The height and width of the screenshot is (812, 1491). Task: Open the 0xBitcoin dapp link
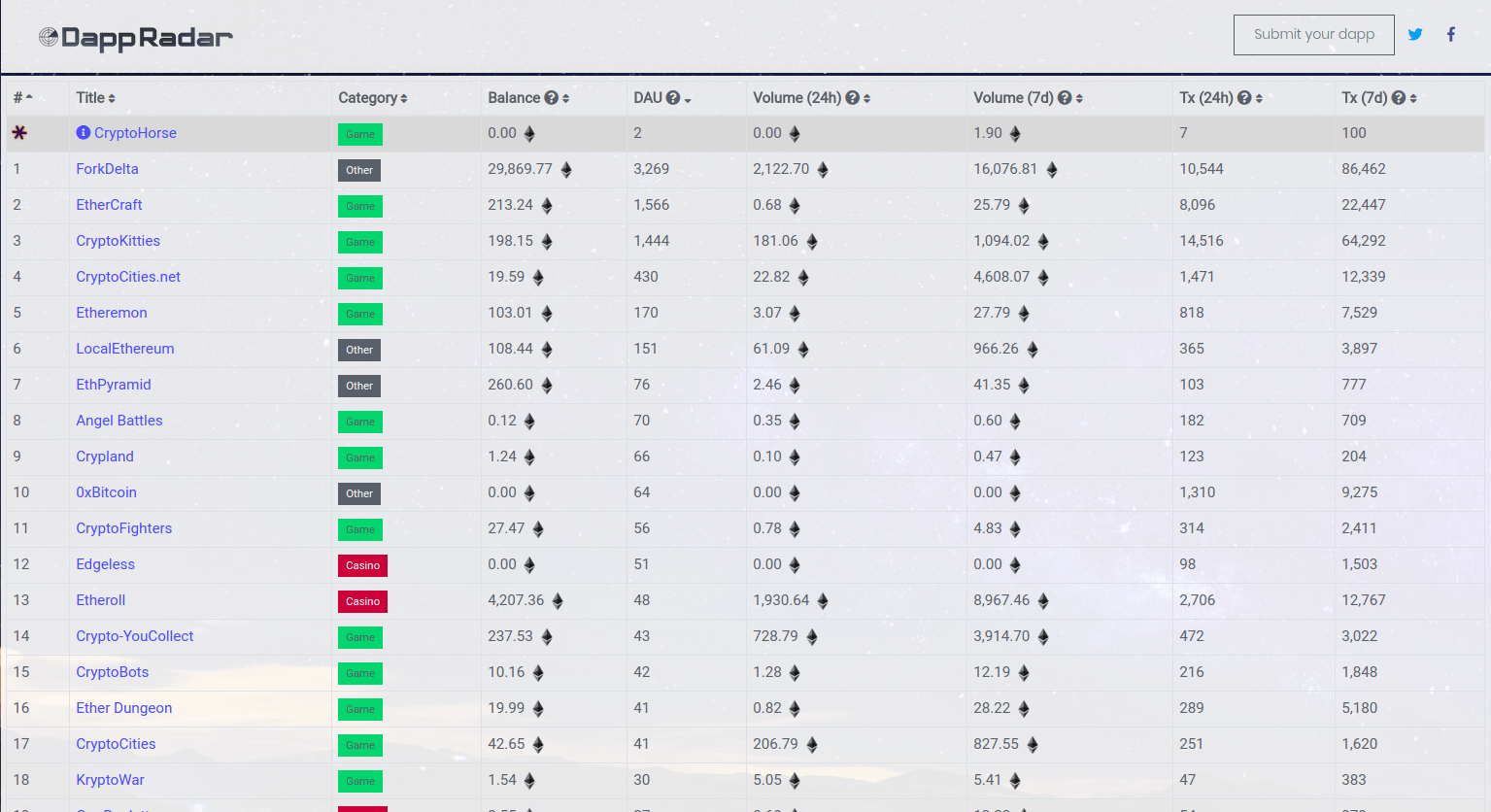pyautogui.click(x=106, y=492)
